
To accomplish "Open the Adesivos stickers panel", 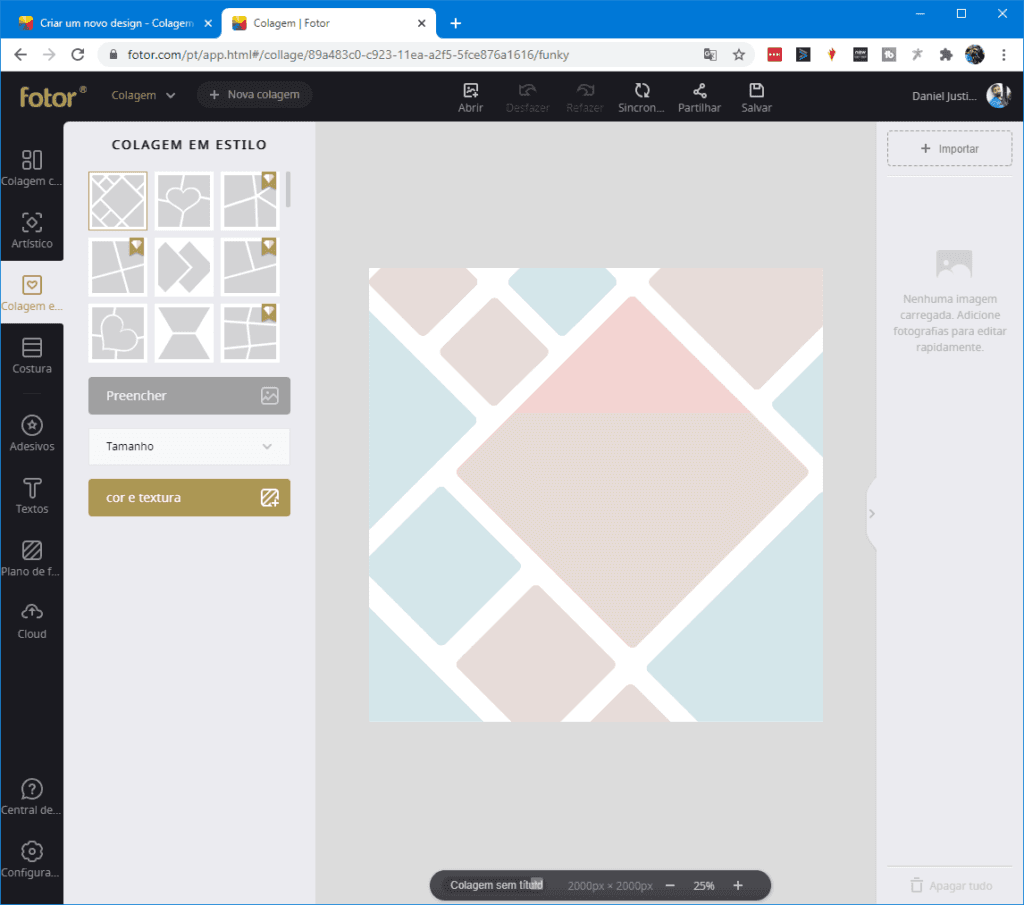I will tap(32, 433).
